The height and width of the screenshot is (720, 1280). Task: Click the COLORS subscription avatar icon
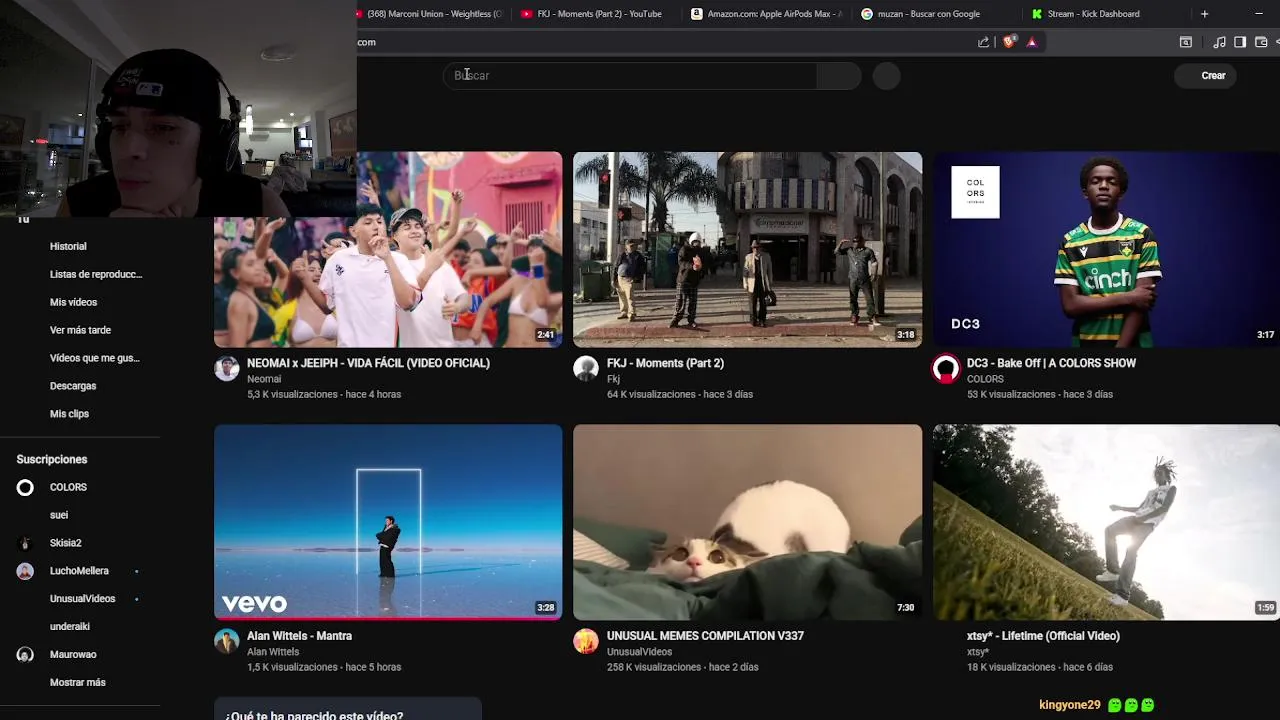(x=25, y=487)
